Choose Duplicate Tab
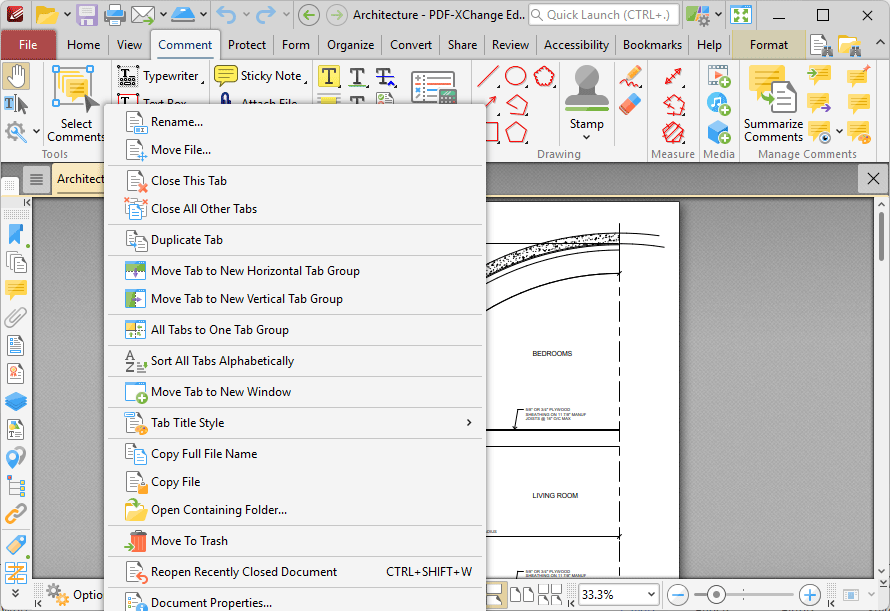 tap(295, 240)
